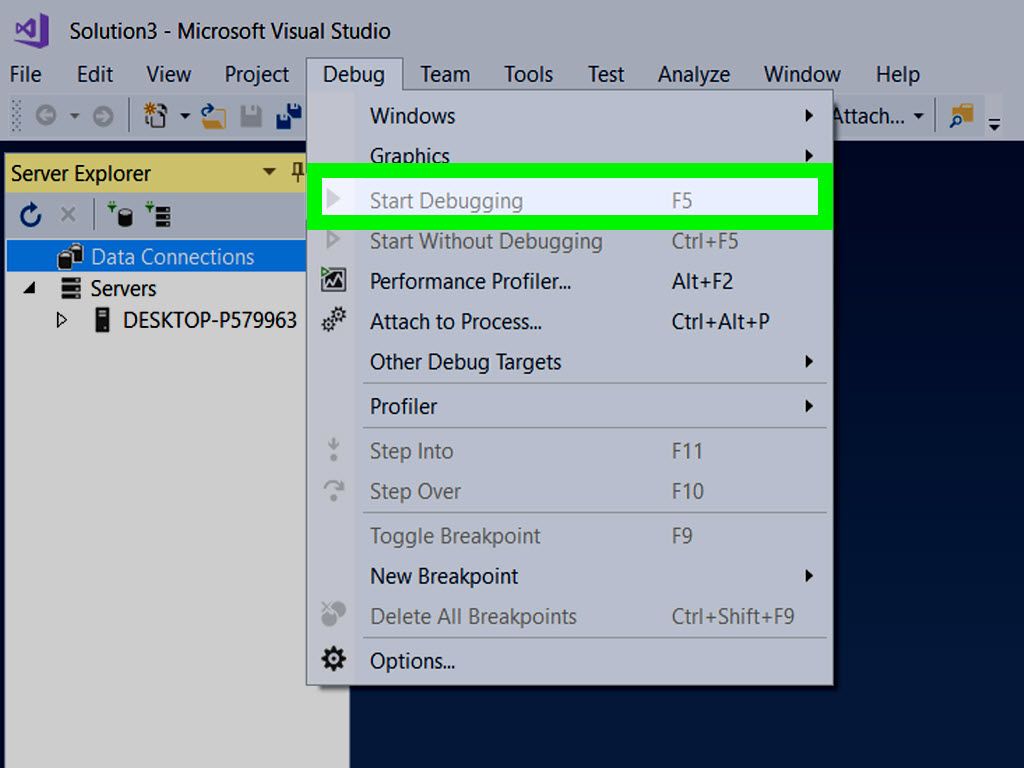Screen dimensions: 1024x768
Task: Collapse the Servers tree node
Action: [x=29, y=288]
